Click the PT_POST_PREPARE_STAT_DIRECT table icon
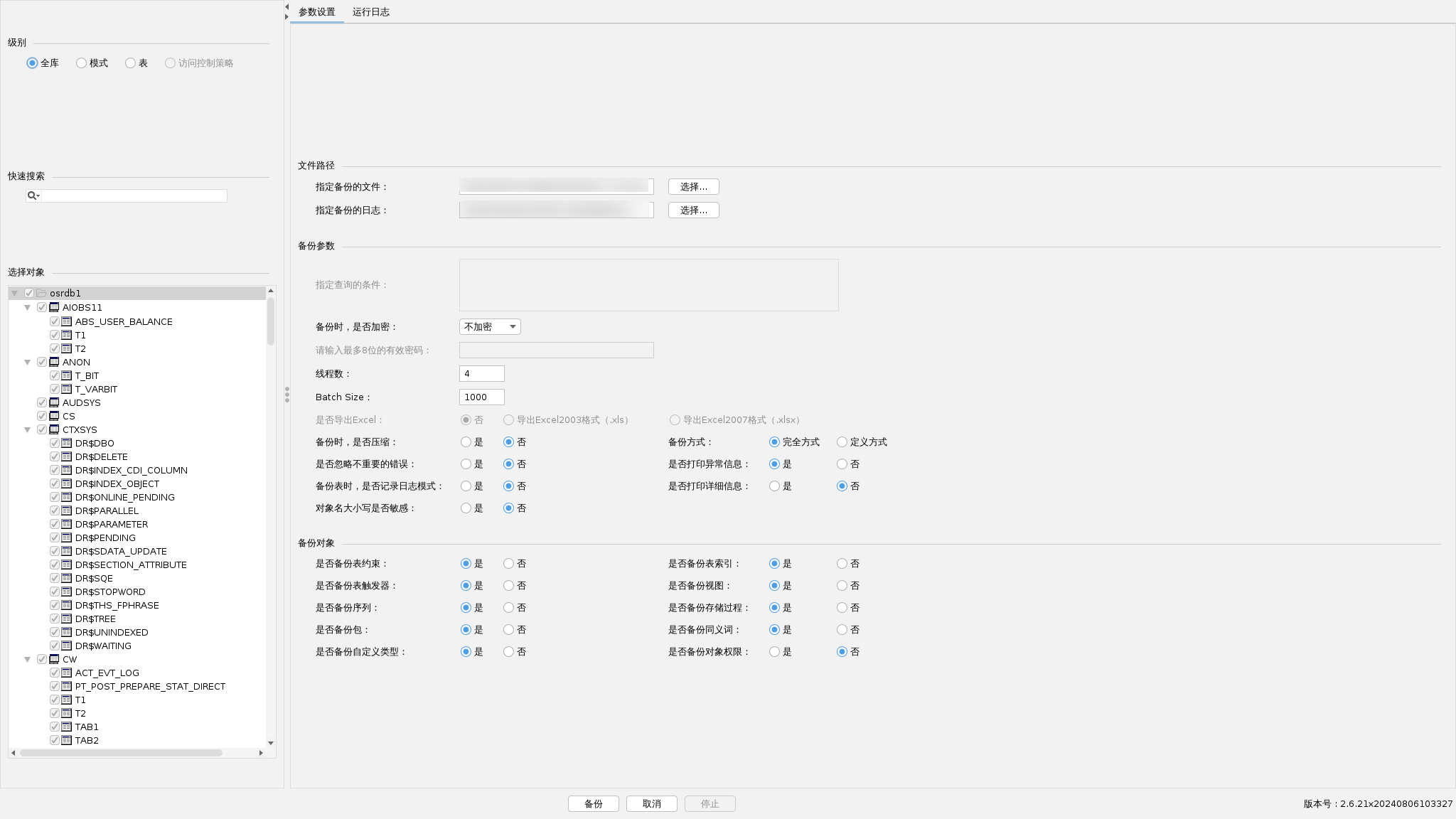The height and width of the screenshot is (819, 1456). [67, 686]
